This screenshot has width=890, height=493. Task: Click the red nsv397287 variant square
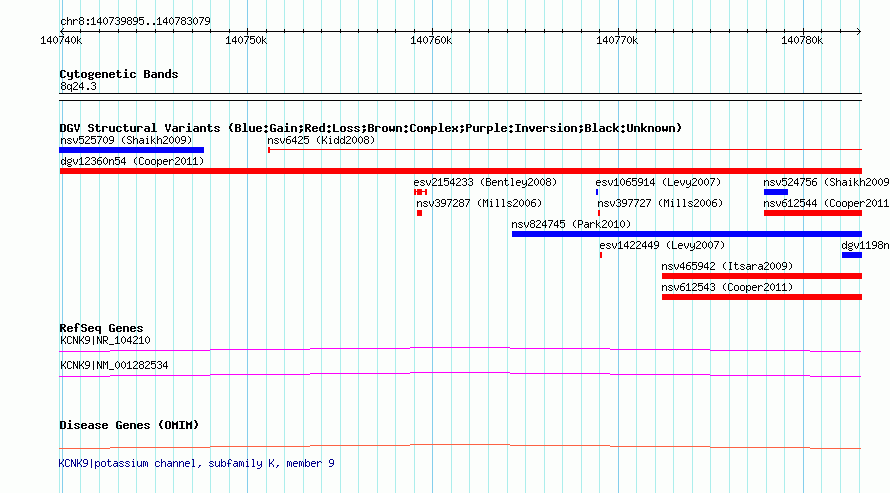click(x=419, y=213)
